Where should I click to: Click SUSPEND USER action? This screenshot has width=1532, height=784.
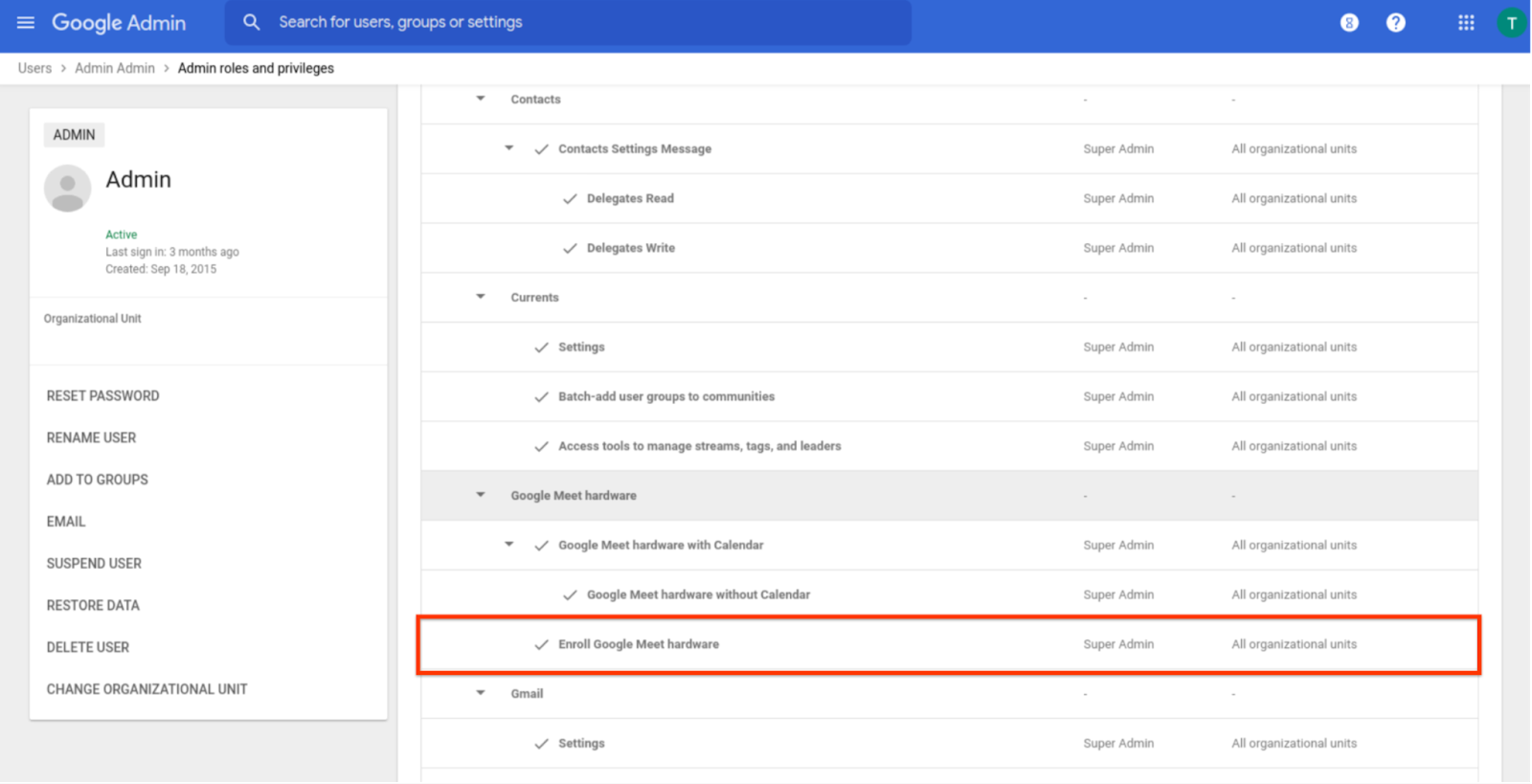(x=94, y=564)
